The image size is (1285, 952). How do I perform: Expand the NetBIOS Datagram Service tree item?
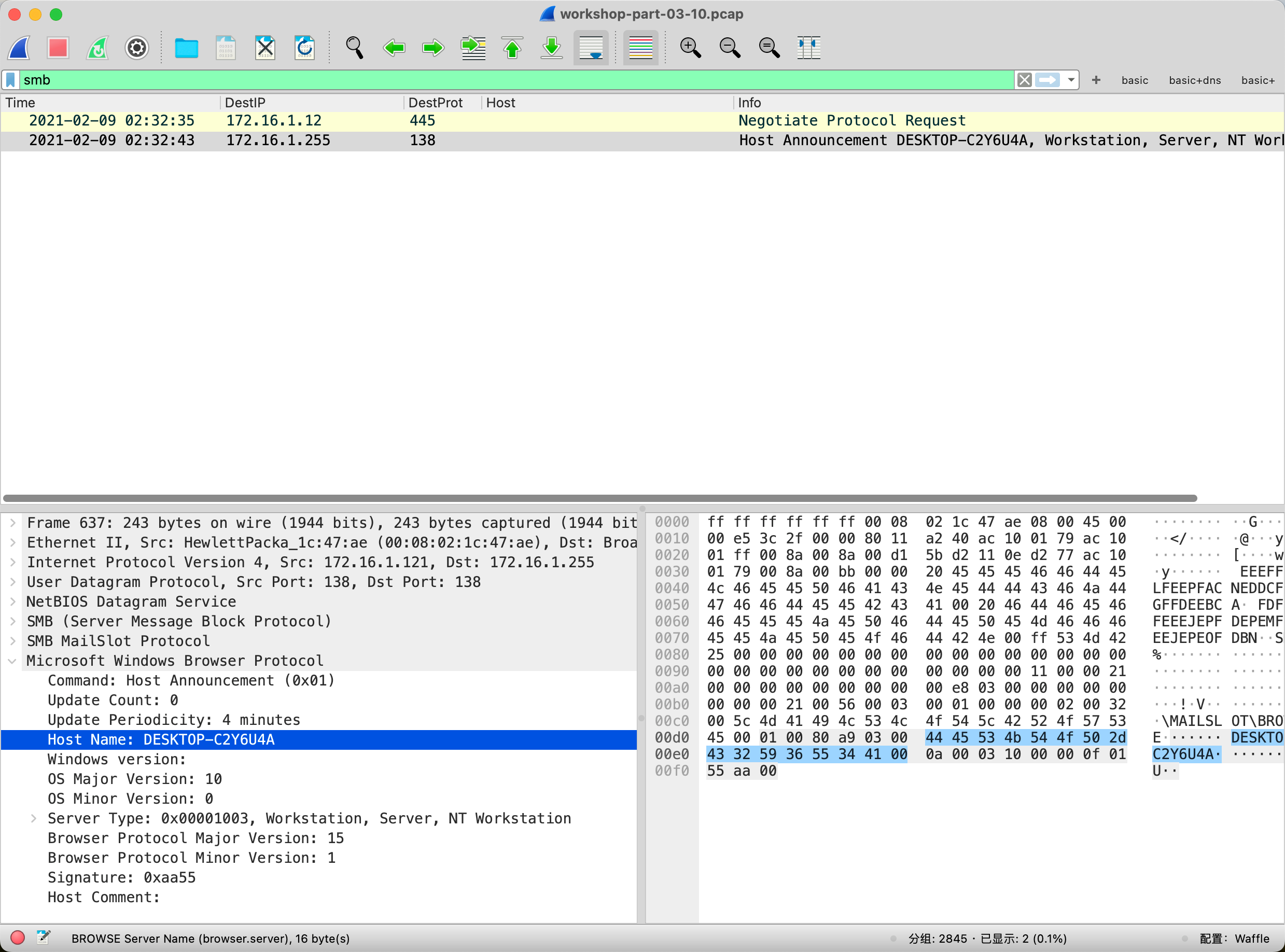tap(12, 601)
